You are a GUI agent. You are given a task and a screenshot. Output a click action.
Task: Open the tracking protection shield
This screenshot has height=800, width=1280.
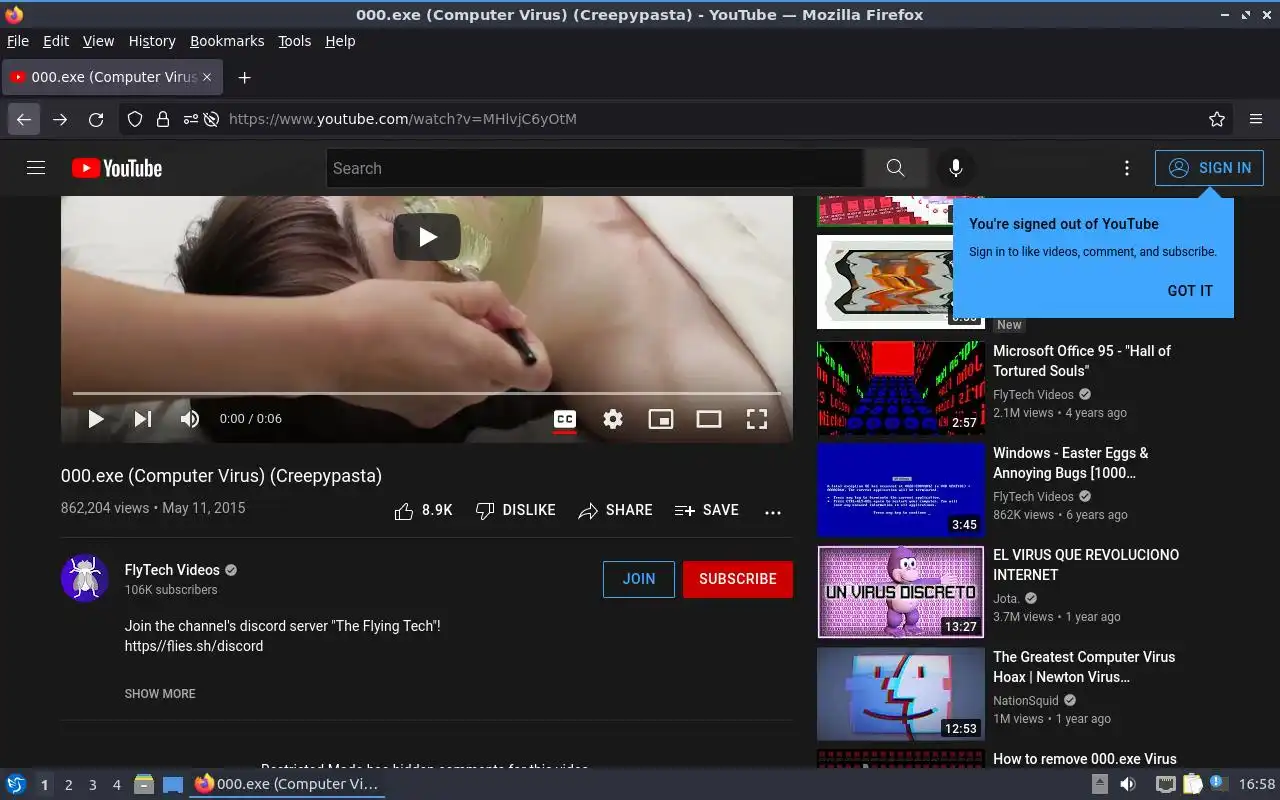(x=135, y=119)
